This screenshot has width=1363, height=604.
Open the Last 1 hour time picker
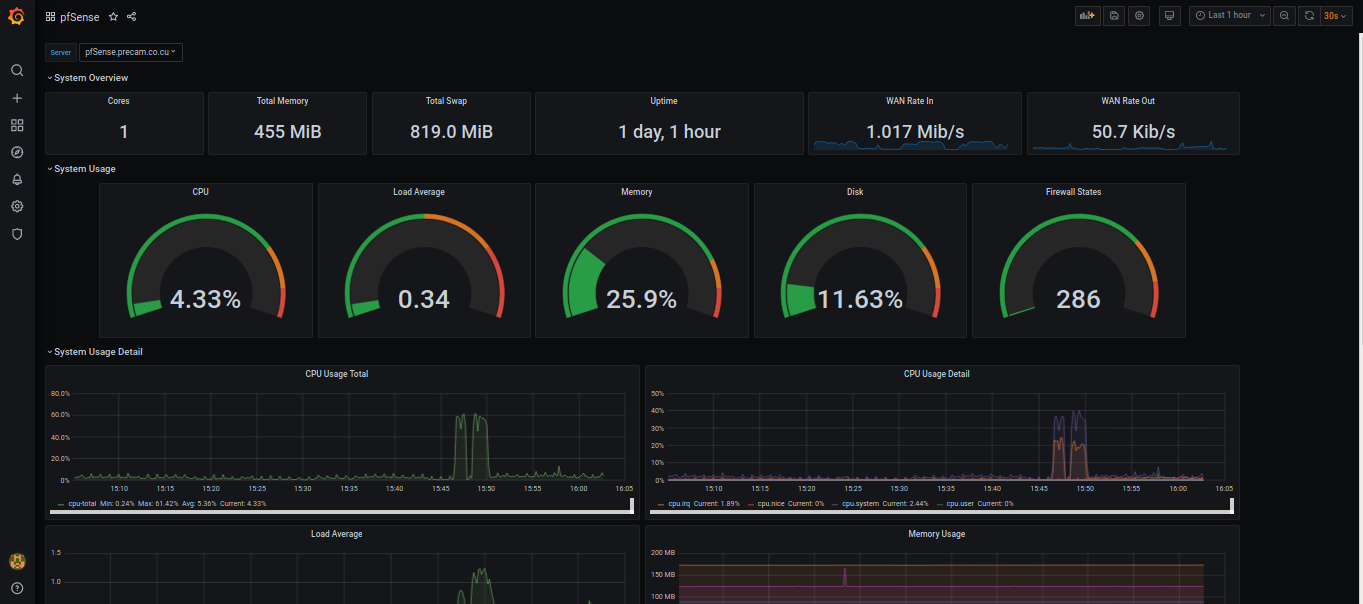coord(1230,16)
